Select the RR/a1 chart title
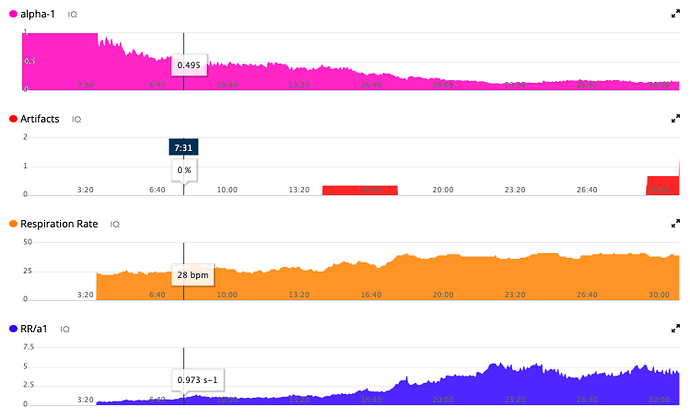 tap(33, 329)
